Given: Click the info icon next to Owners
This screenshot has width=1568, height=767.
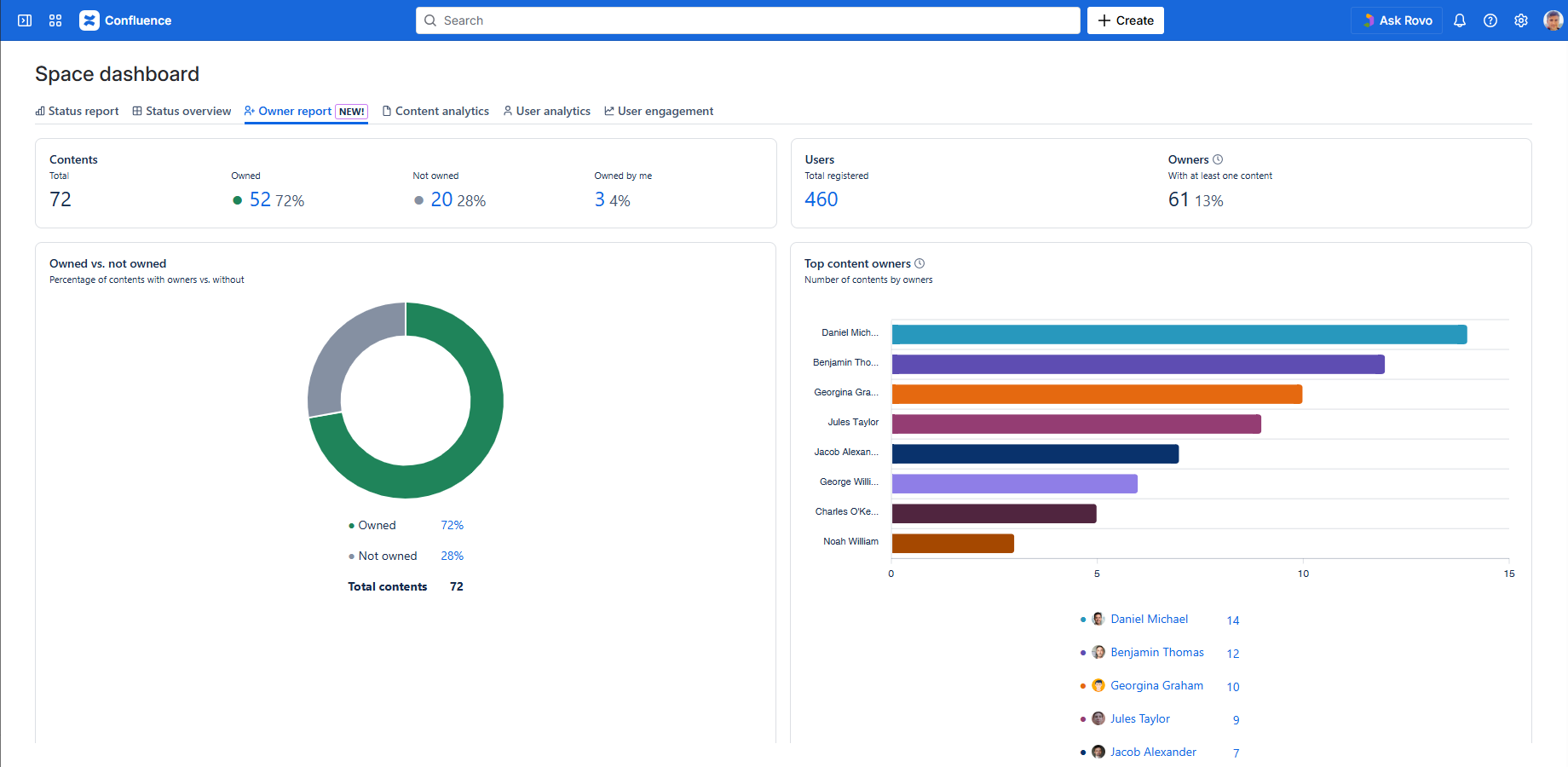Looking at the screenshot, I should coord(1218,159).
